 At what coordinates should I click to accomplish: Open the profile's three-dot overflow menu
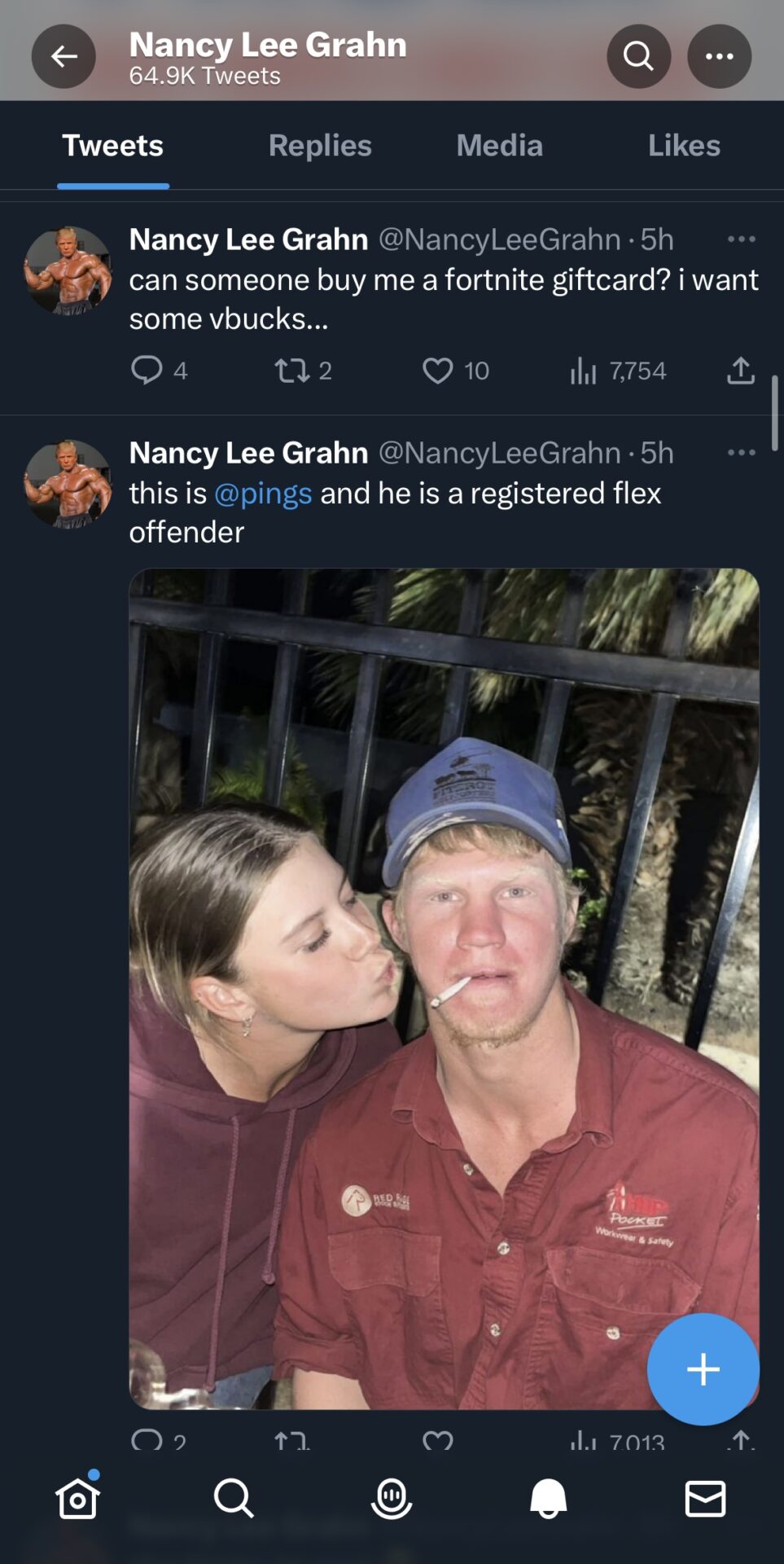point(719,56)
